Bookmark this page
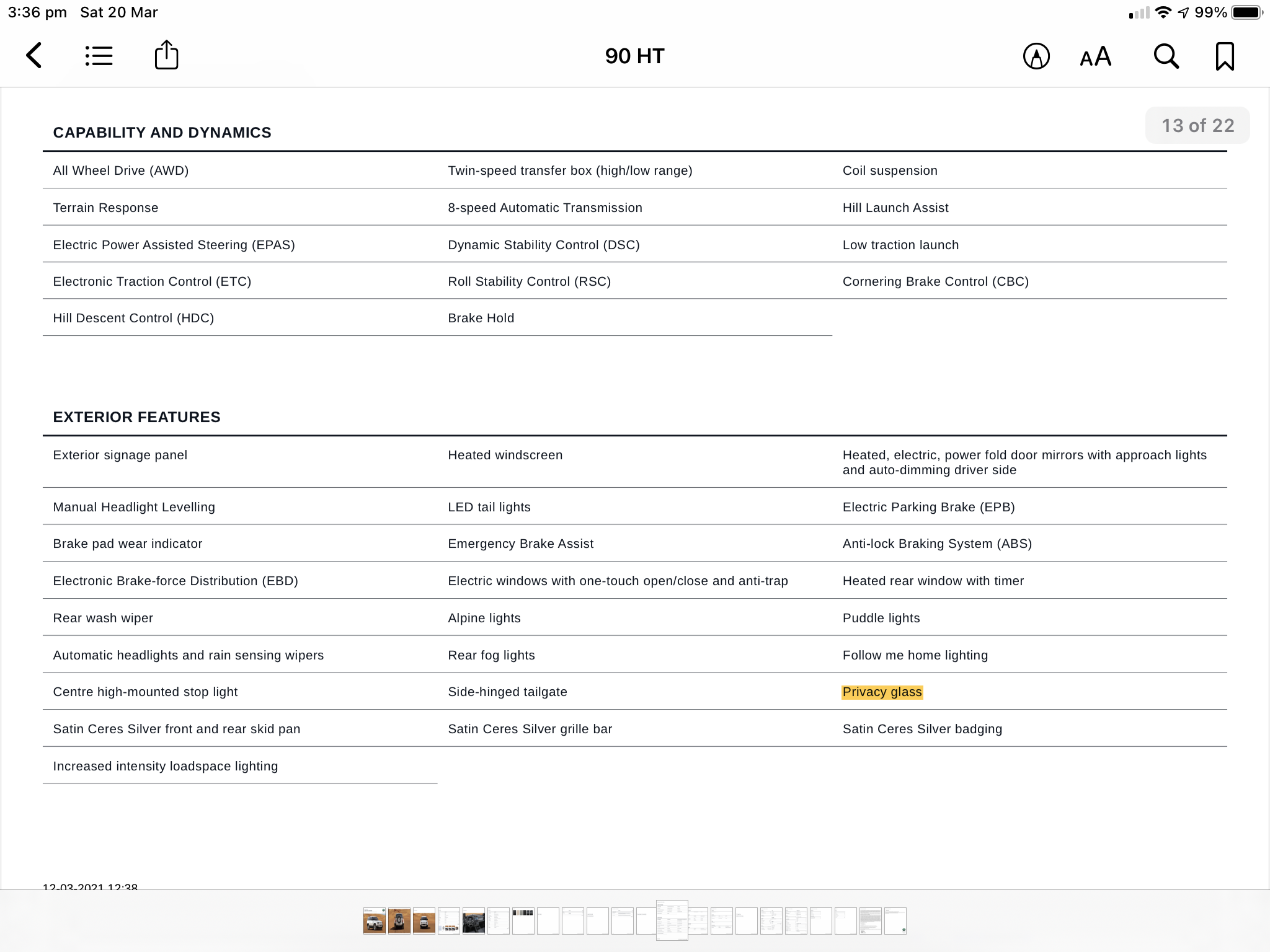 1225,56
